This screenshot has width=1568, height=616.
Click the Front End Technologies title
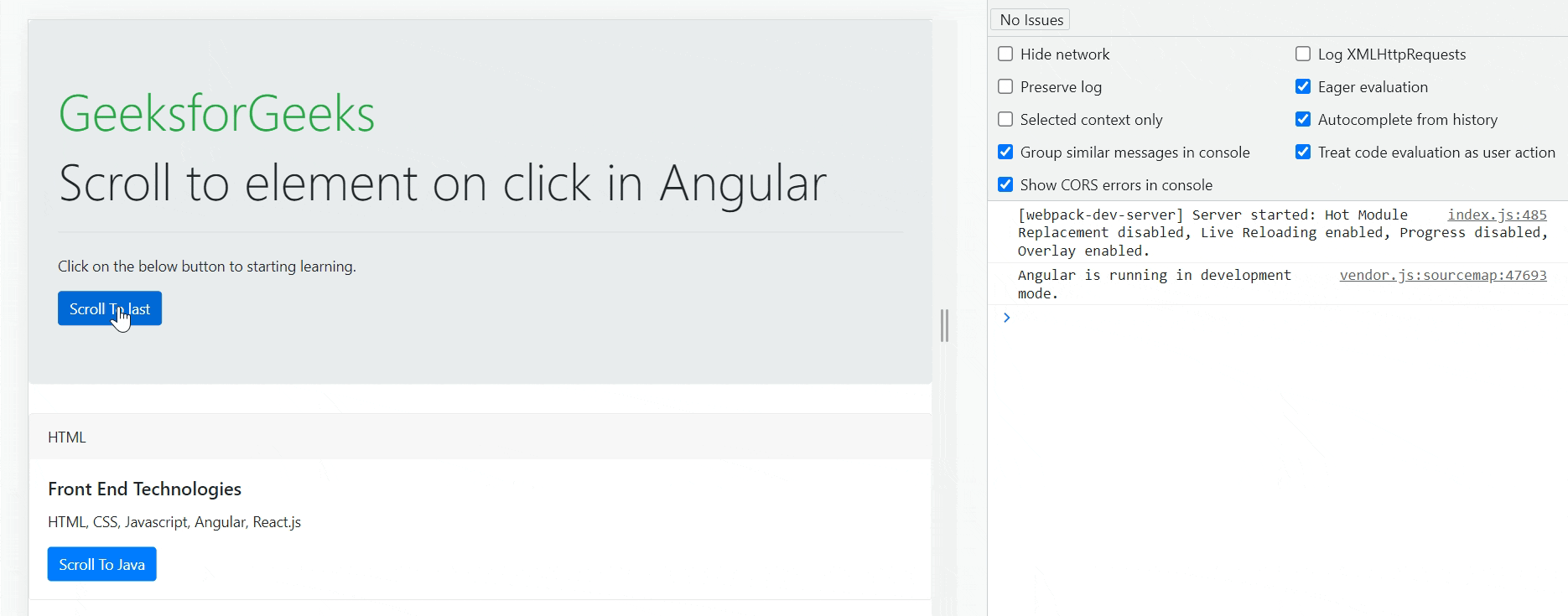[x=144, y=489]
